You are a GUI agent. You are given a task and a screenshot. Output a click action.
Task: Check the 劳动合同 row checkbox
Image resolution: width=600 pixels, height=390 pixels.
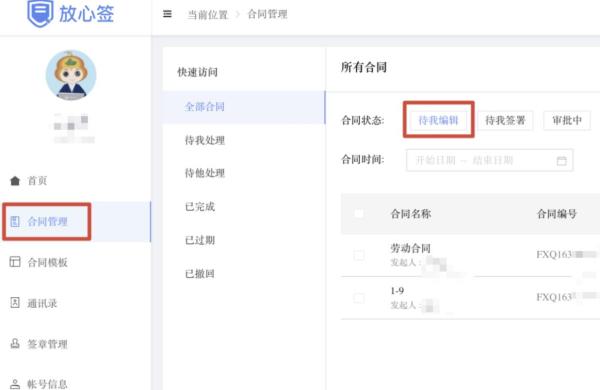click(359, 255)
